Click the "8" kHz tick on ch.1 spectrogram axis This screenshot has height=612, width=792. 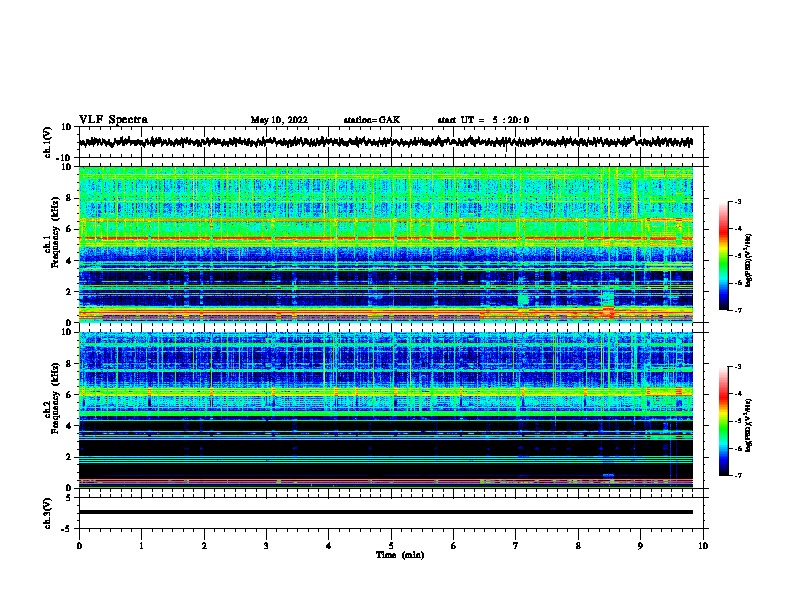coord(69,198)
